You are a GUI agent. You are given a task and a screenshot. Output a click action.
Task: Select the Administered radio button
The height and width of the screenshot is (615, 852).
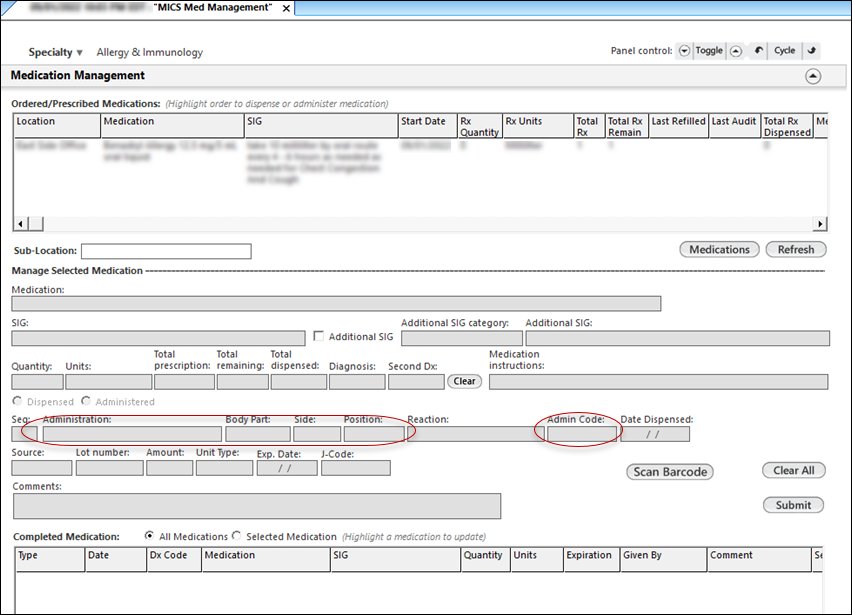point(86,401)
